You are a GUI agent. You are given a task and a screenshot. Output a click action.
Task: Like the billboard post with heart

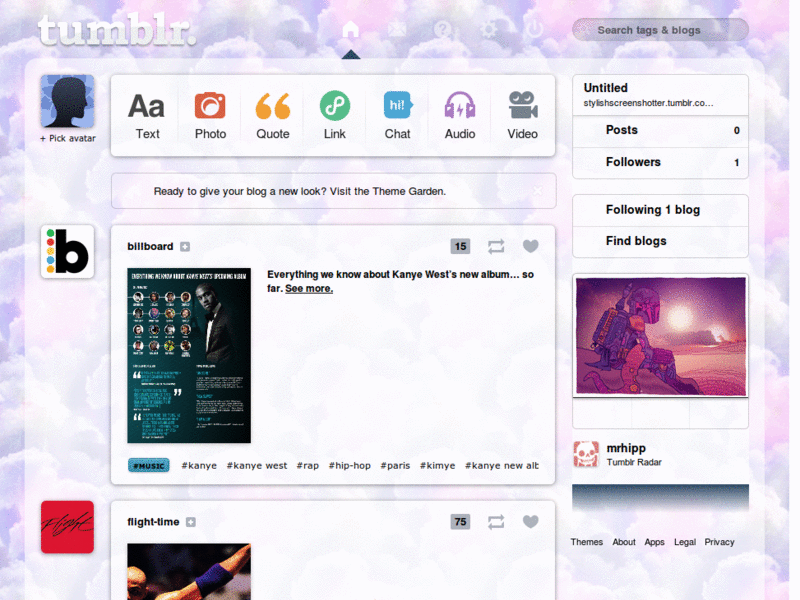point(531,246)
